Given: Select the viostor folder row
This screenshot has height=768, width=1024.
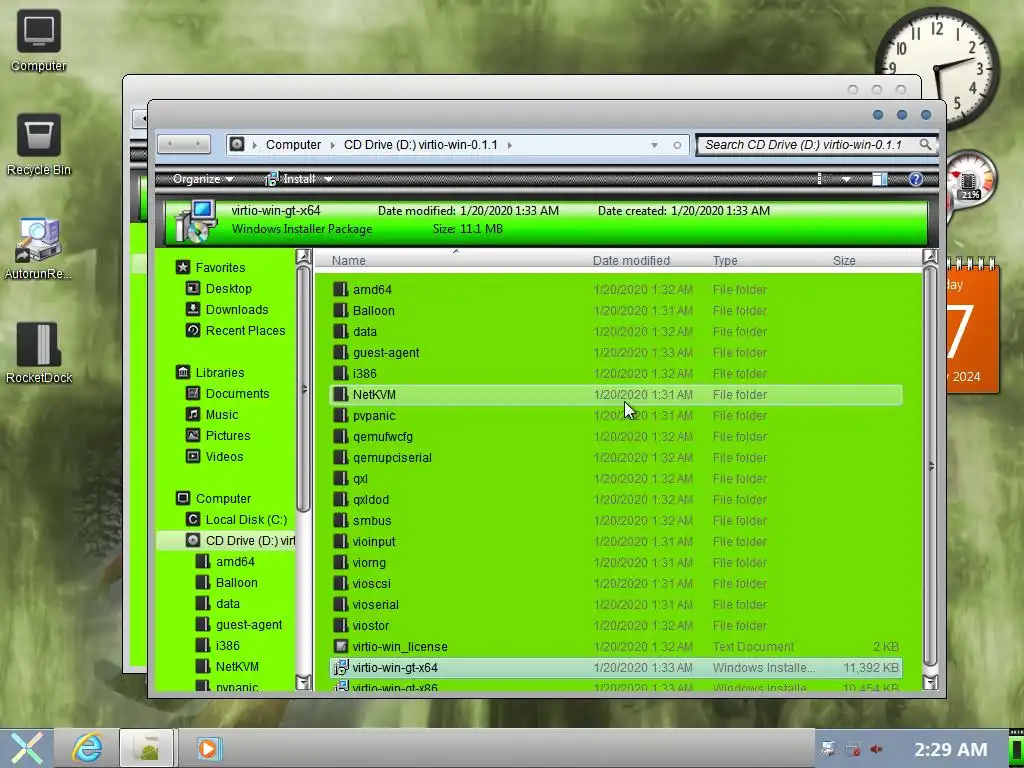Looking at the screenshot, I should coord(616,626).
